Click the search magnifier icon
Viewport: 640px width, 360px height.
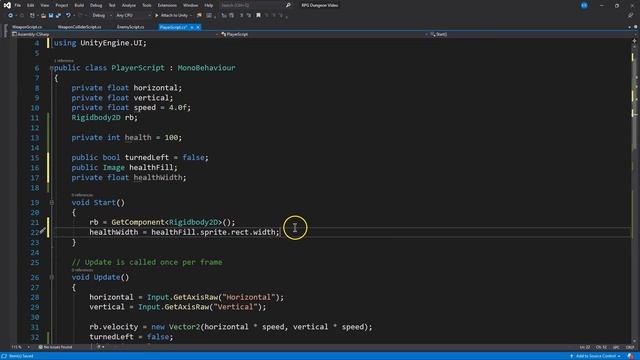[288, 5]
